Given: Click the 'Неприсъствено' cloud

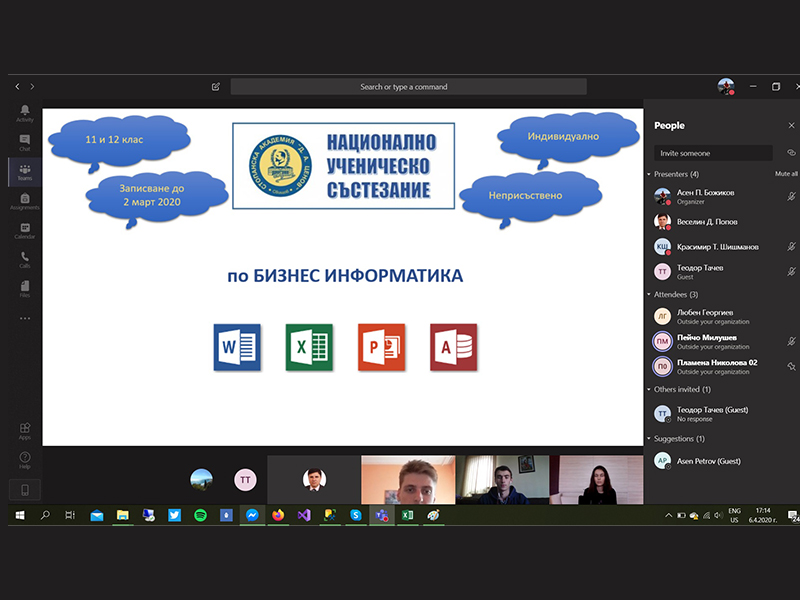Looking at the screenshot, I should 530,199.
